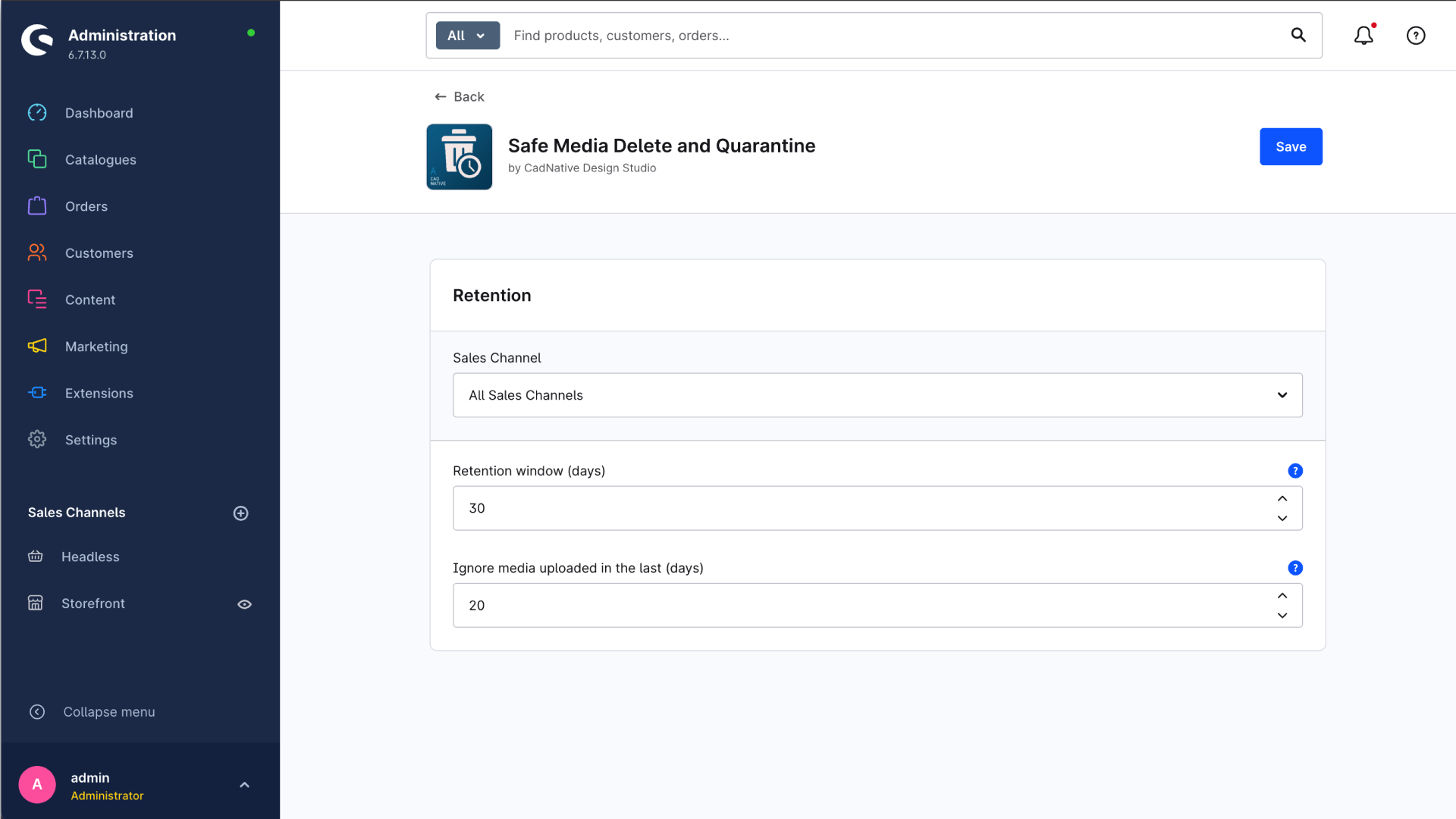The width and height of the screenshot is (1456, 819).
Task: Go Back using the arrow link
Action: pyautogui.click(x=459, y=96)
